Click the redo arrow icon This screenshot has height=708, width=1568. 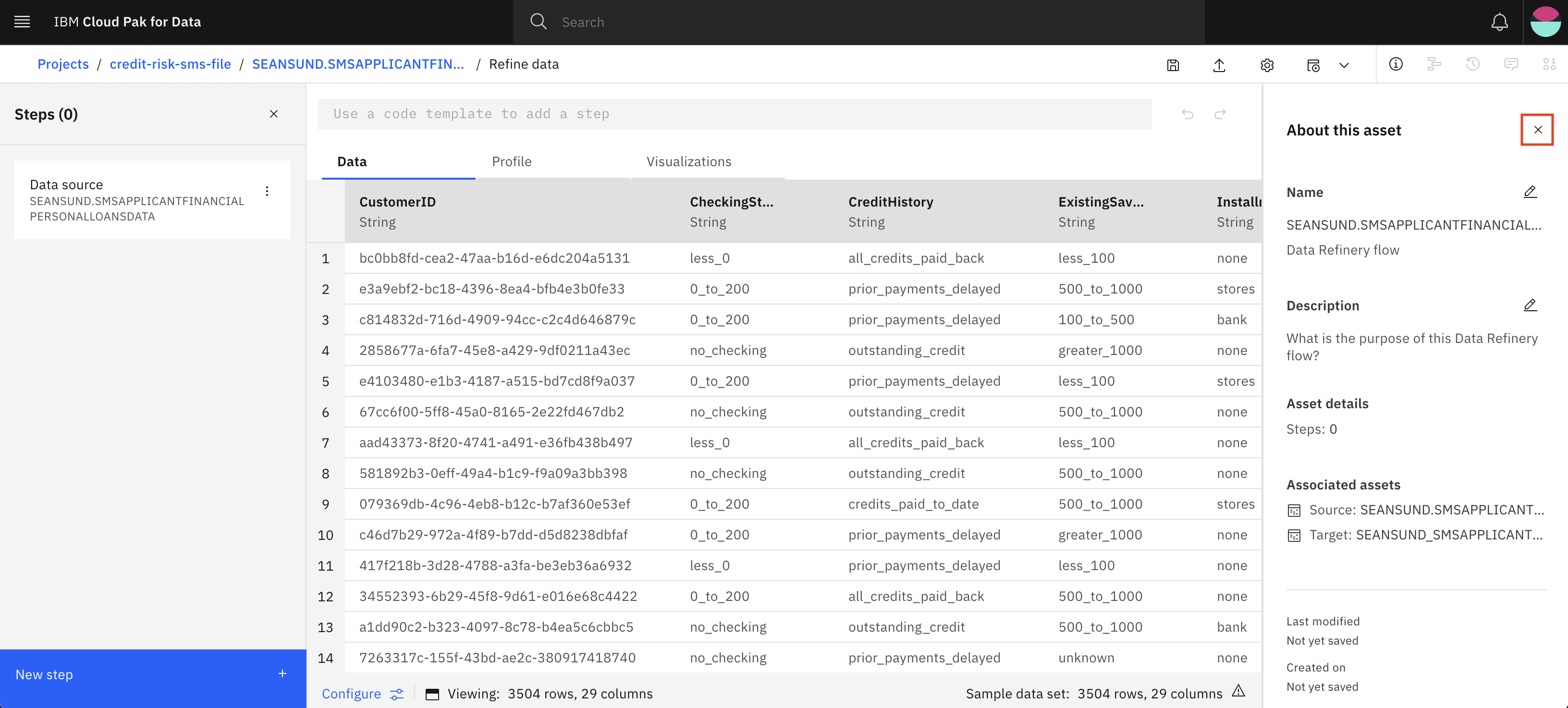[x=1220, y=113]
